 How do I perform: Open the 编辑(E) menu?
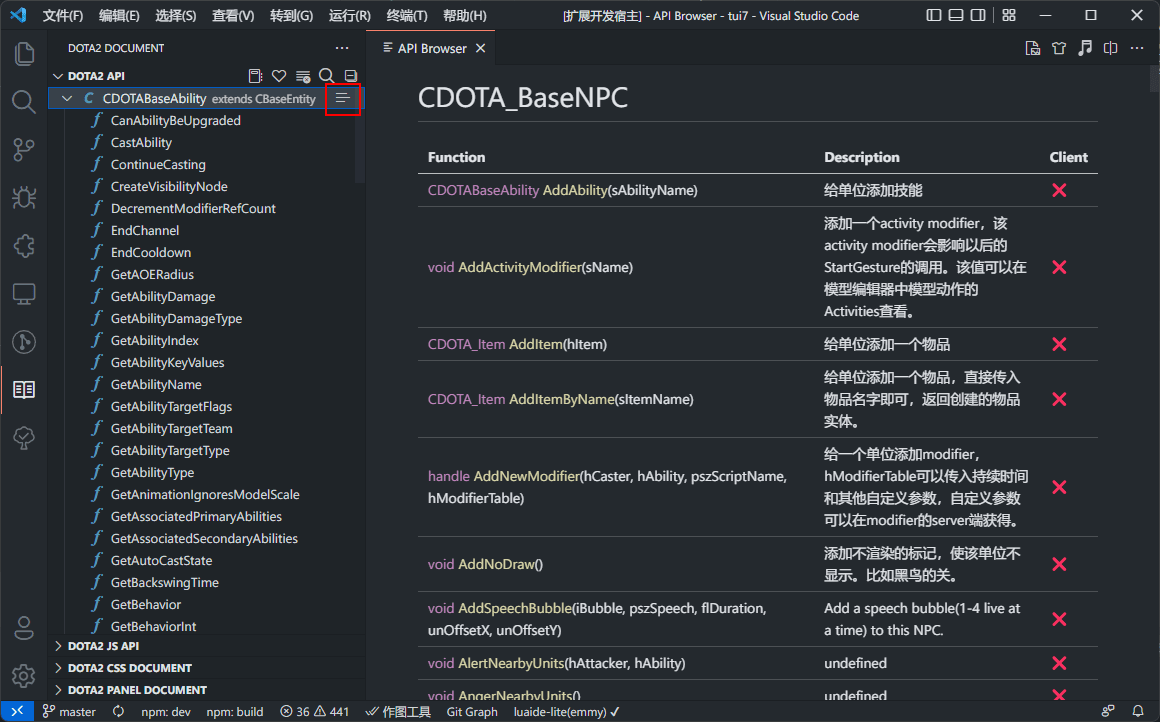pyautogui.click(x=119, y=16)
